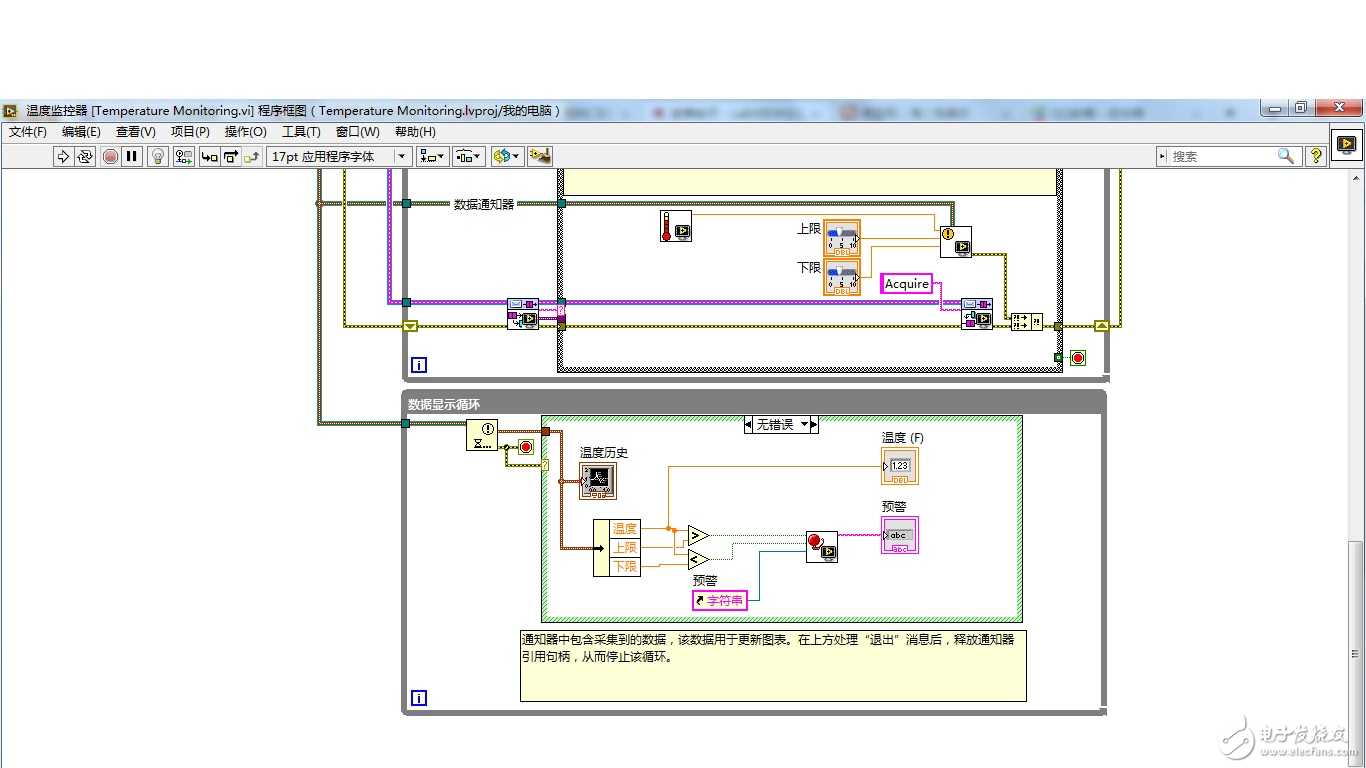This screenshot has width=1366, height=768.
Task: Click the magnifier icon in the search box
Action: click(1286, 156)
